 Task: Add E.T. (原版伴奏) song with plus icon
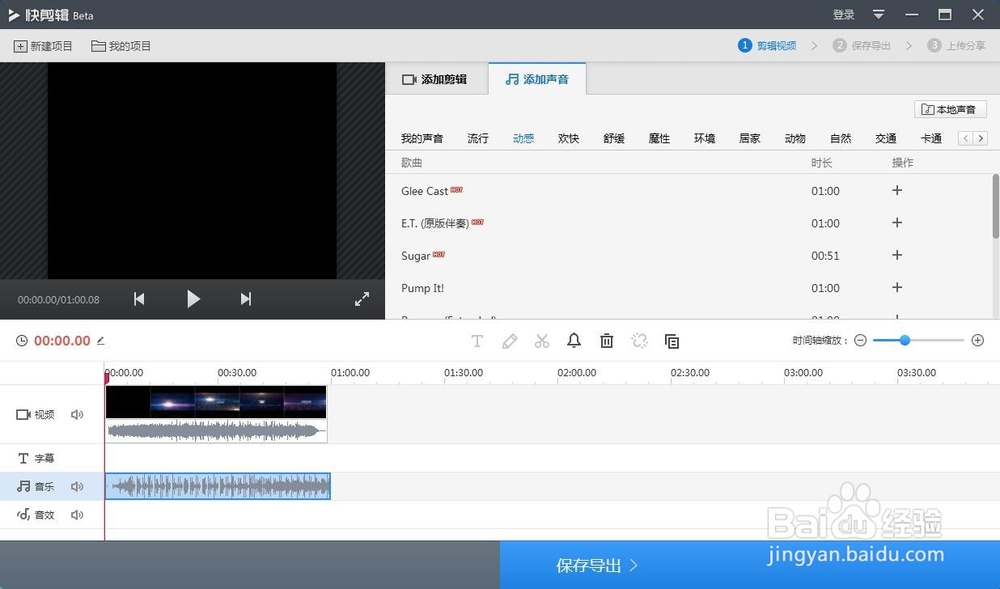897,222
